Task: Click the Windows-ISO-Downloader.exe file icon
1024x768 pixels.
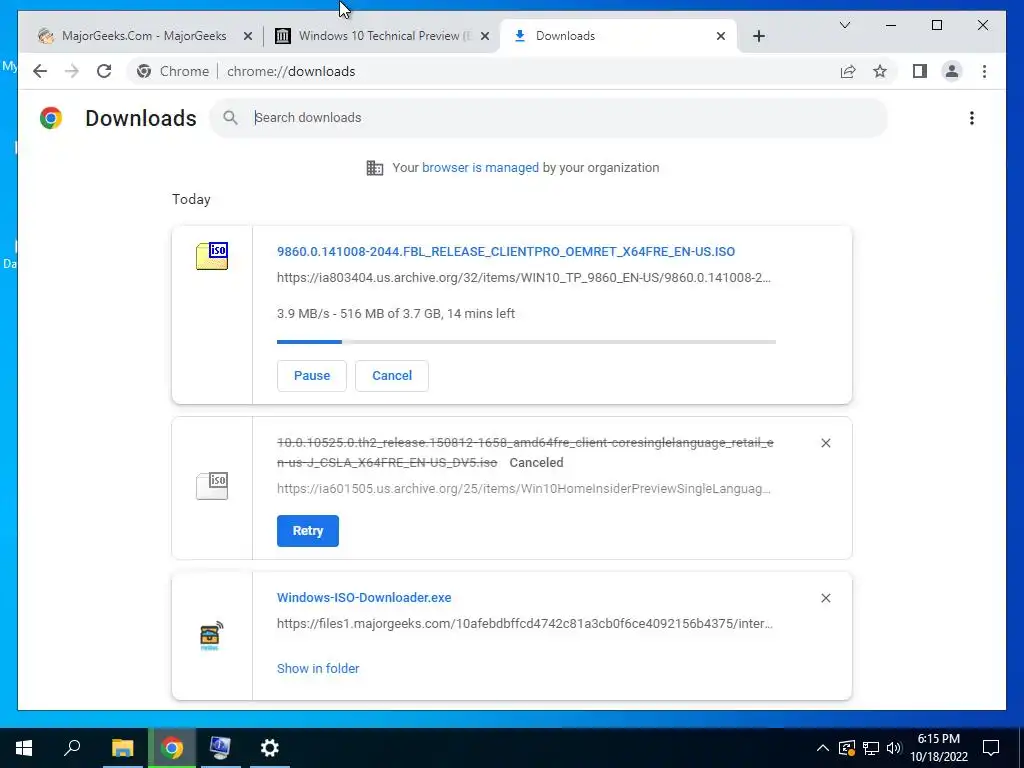Action: point(211,635)
